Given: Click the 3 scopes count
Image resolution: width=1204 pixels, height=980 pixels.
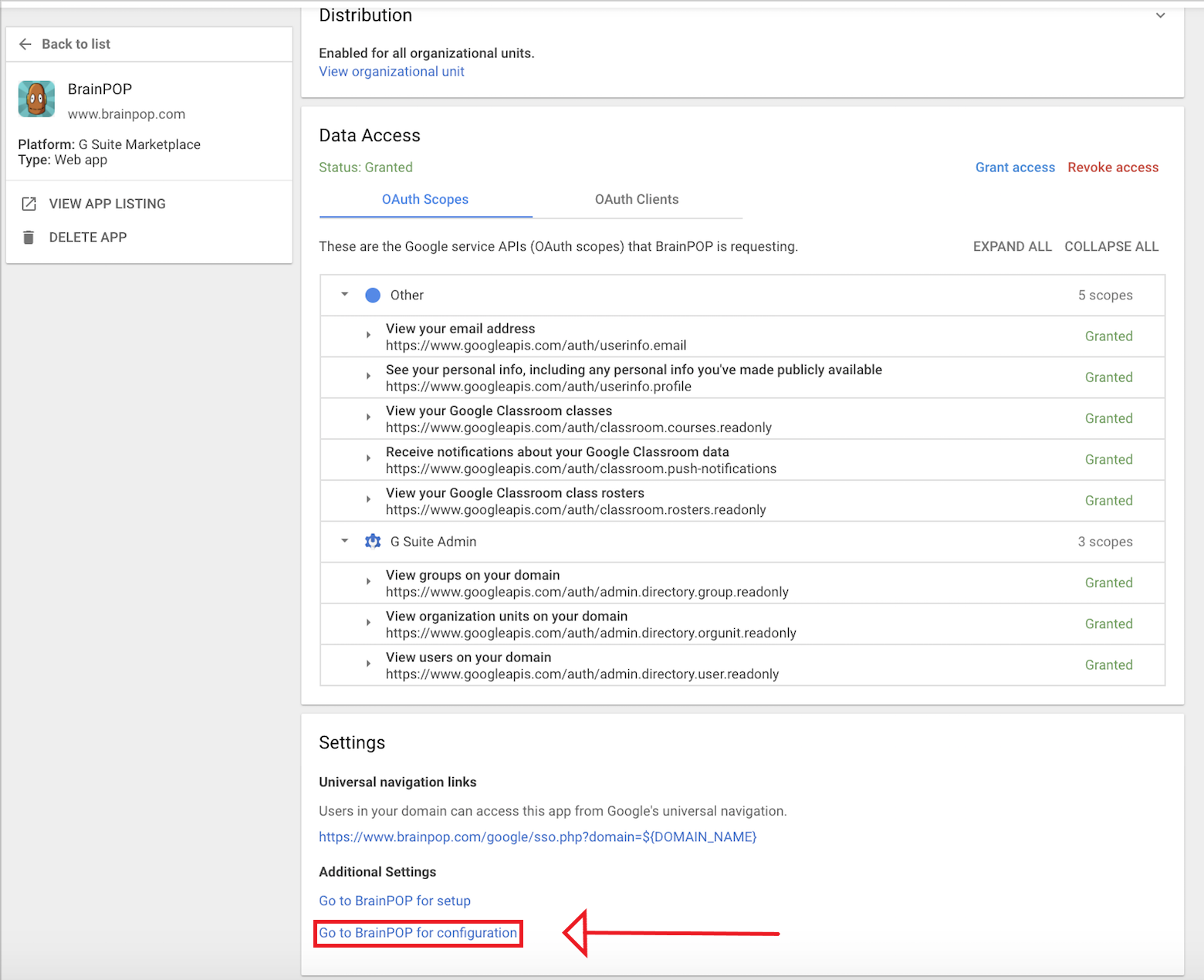Looking at the screenshot, I should tap(1105, 542).
